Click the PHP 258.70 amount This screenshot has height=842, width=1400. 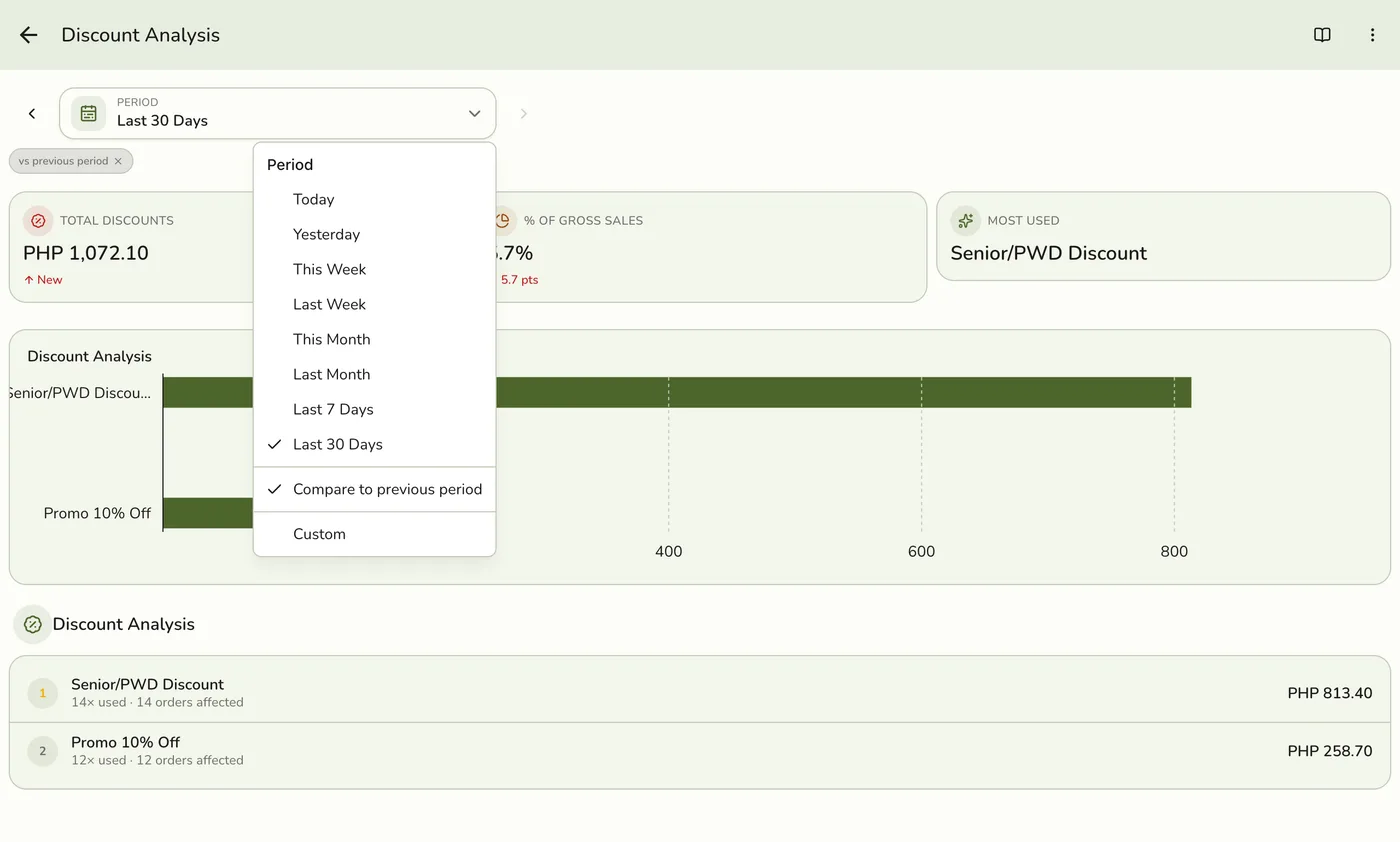tap(1329, 752)
